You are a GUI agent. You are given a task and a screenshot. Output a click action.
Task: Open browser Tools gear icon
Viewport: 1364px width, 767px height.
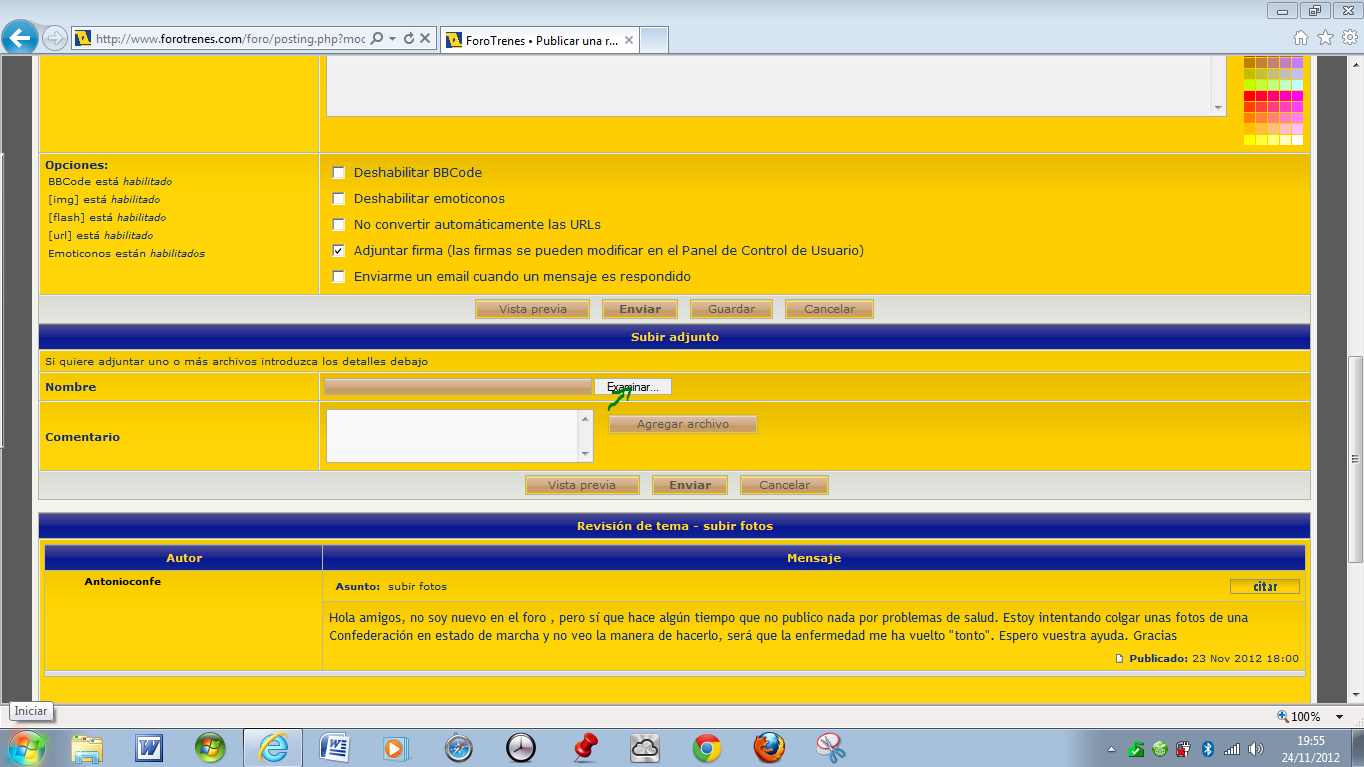(x=1350, y=38)
